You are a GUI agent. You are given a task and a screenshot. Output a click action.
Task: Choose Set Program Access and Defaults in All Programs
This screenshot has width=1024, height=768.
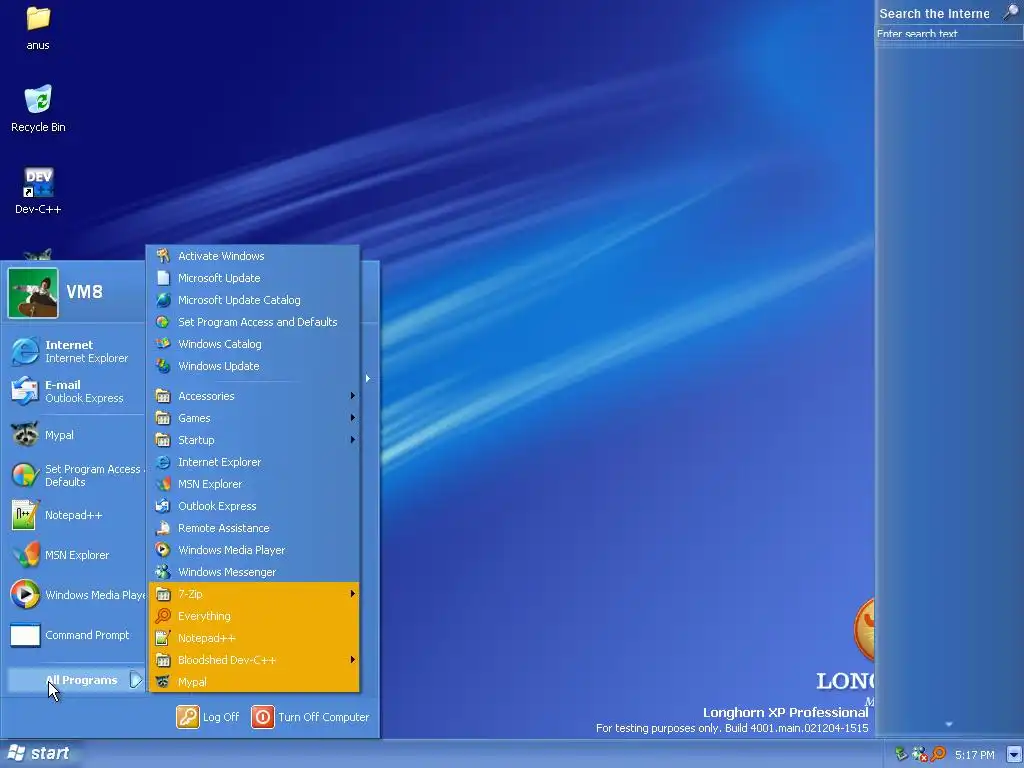click(254, 322)
